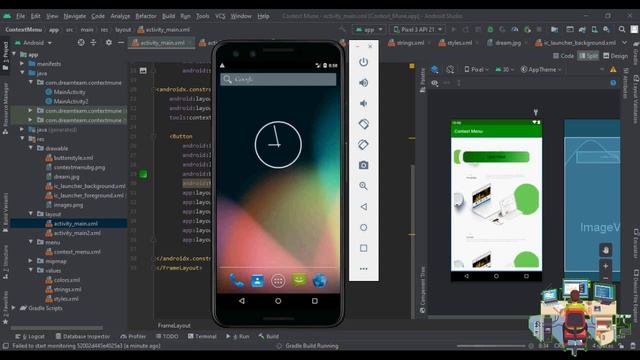Screen dimensions: 640x360
Task: Open the Browser globe app on emulator
Action: 320,280
